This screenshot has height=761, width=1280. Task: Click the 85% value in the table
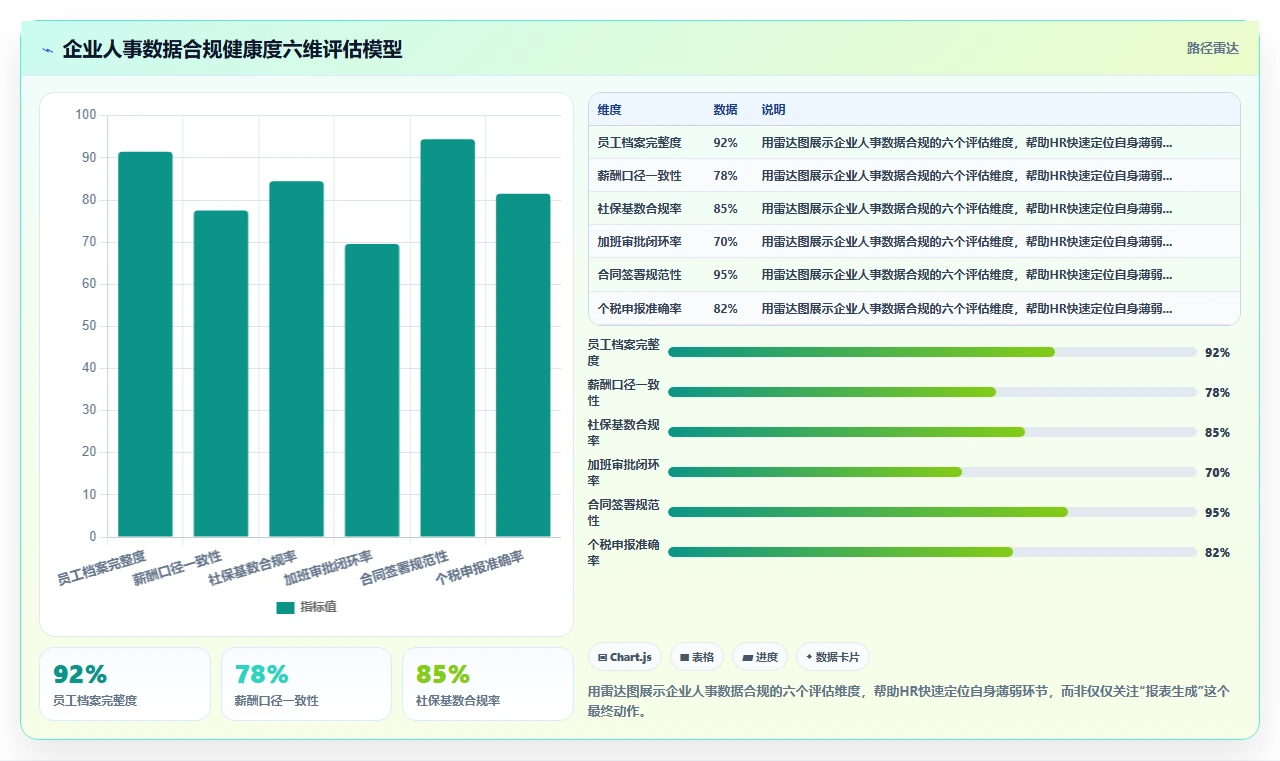(726, 208)
